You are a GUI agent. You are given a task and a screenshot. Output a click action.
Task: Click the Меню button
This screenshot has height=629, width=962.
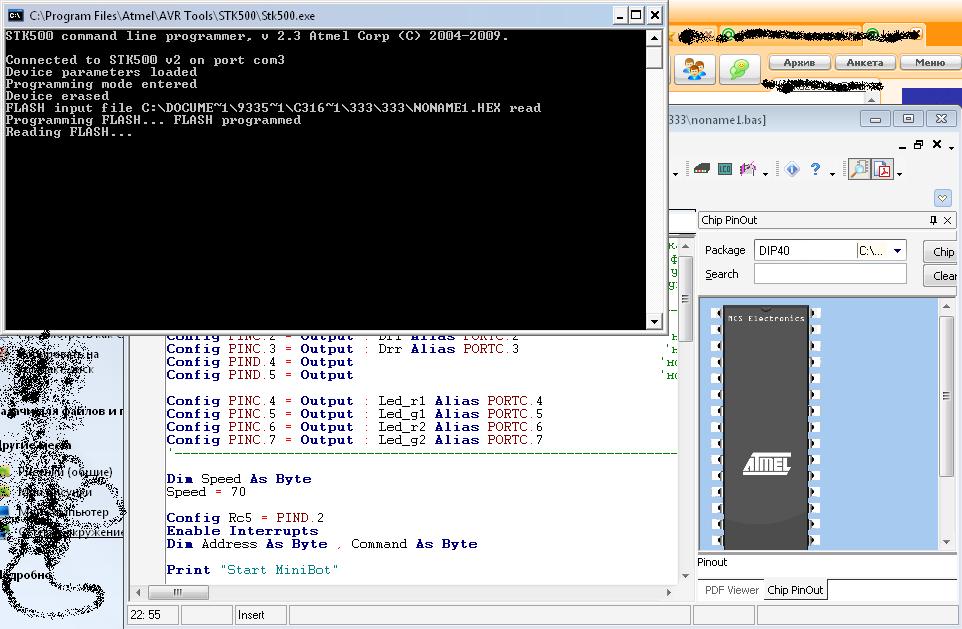click(x=929, y=62)
